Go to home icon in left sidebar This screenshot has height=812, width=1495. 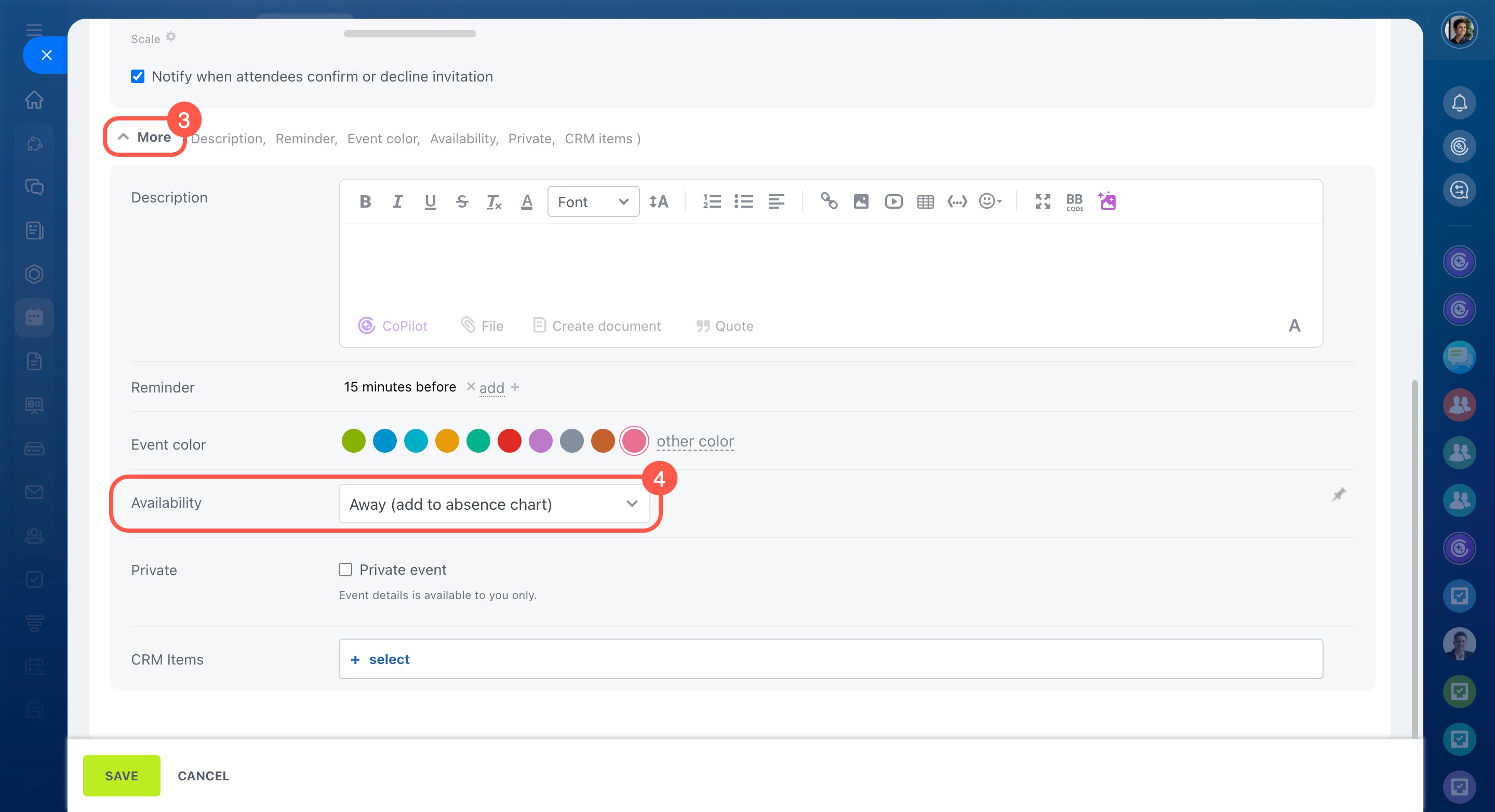pos(34,100)
